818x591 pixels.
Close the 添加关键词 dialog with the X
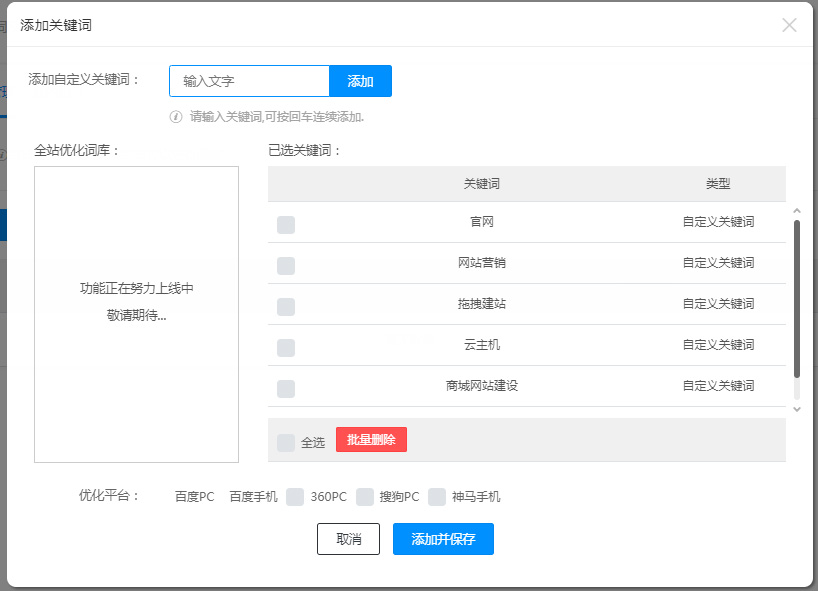[x=789, y=26]
